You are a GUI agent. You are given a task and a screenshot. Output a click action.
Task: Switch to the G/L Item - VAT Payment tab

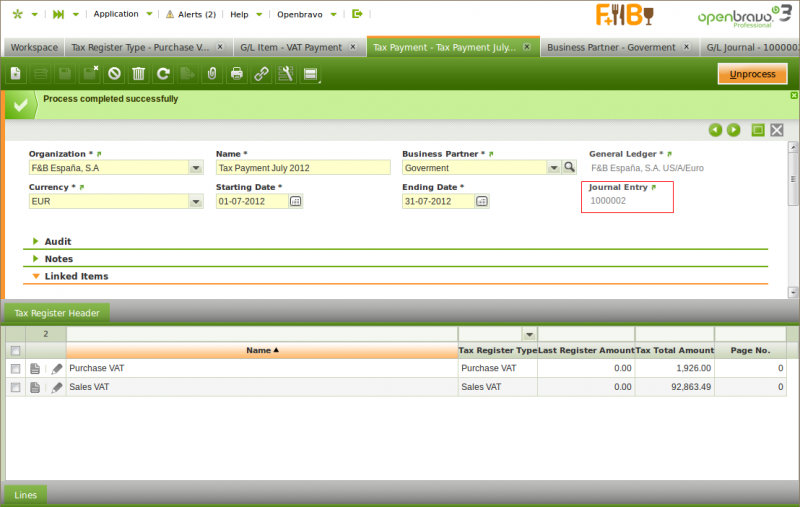pos(291,47)
